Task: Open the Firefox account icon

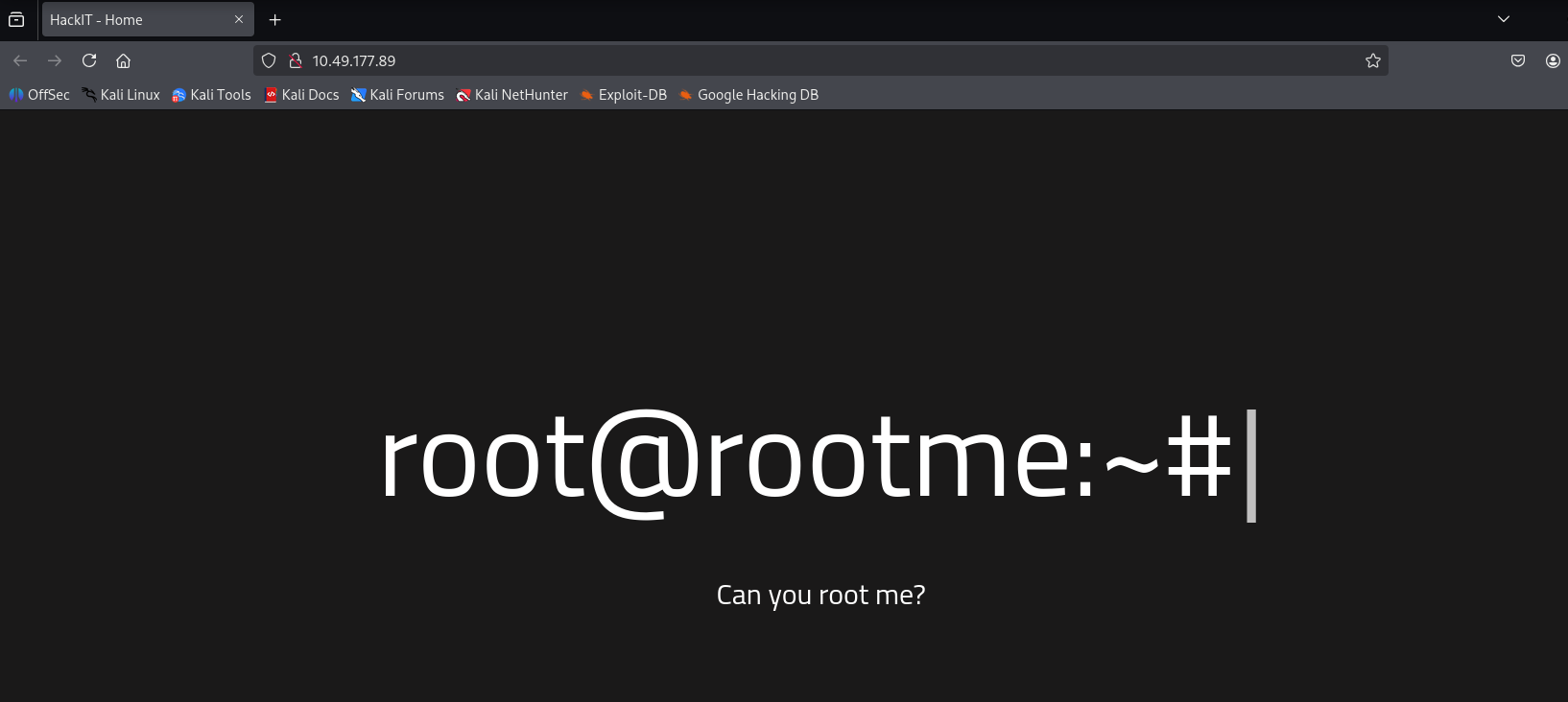Action: coord(1552,60)
